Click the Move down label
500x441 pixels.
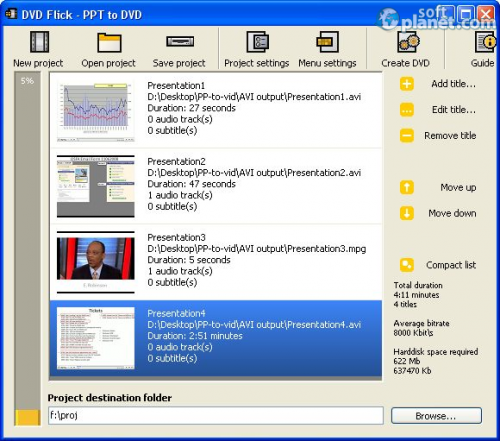click(x=452, y=213)
